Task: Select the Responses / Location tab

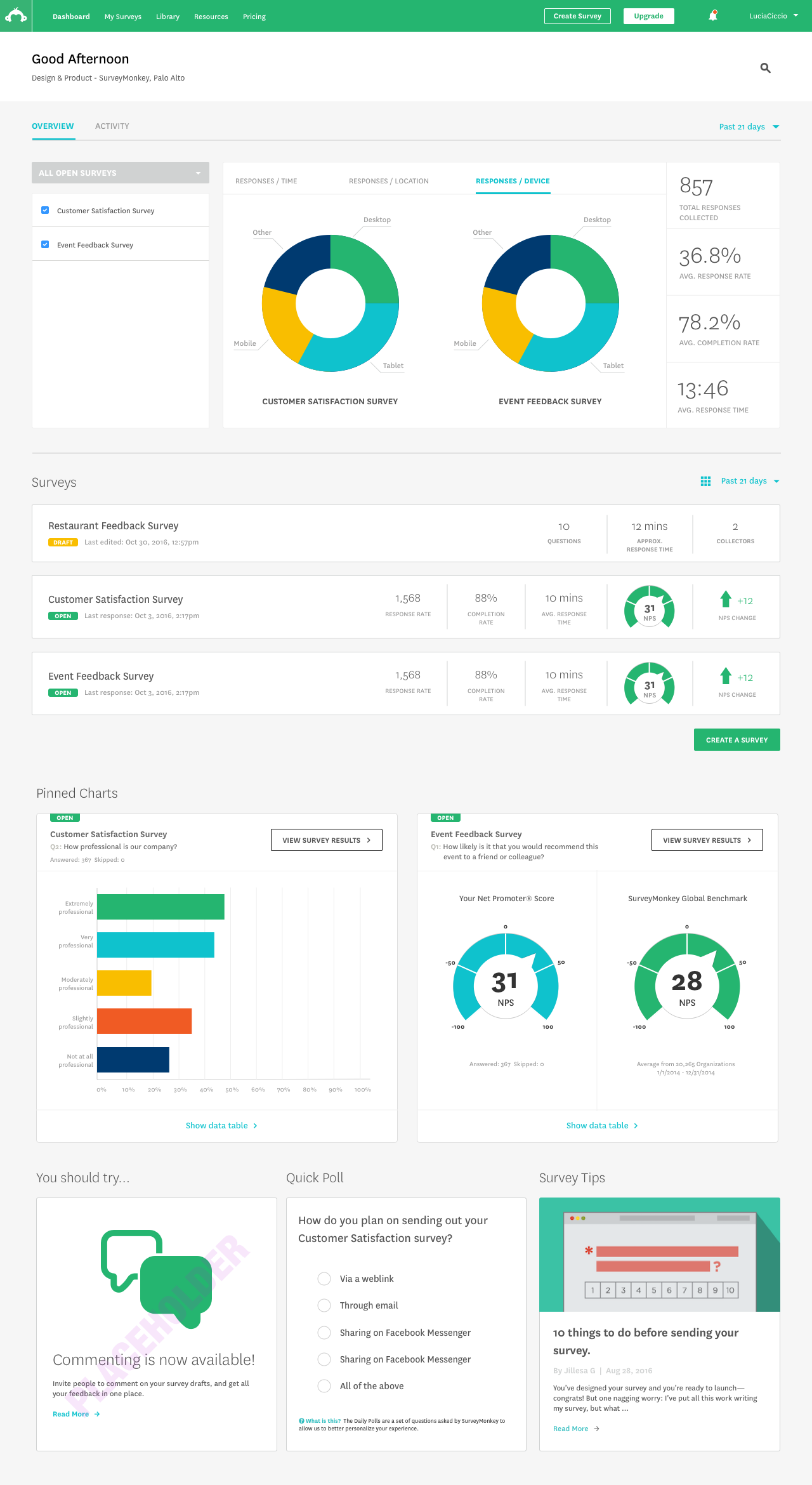Action: point(389,181)
